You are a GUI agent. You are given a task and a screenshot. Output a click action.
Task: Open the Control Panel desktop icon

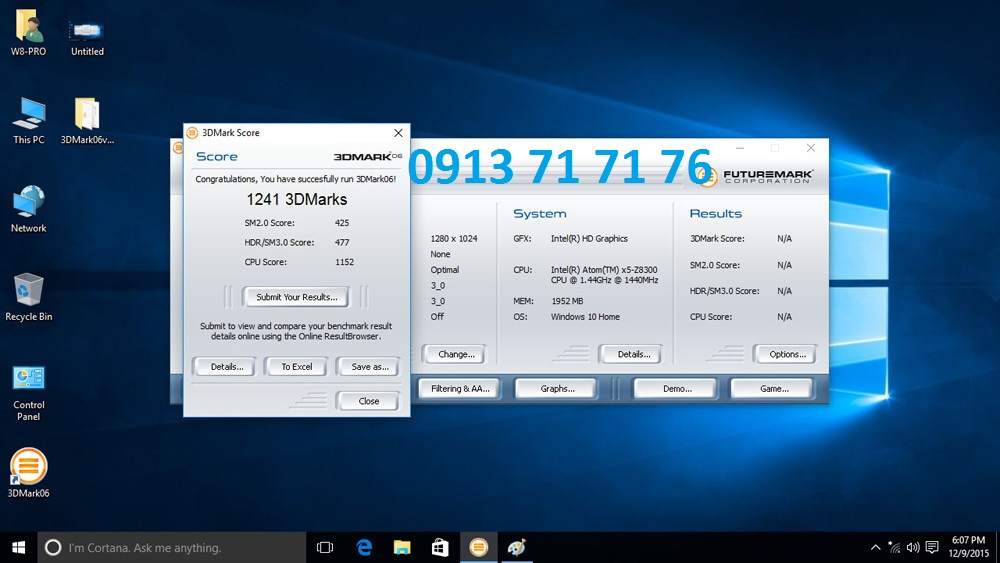coord(28,393)
